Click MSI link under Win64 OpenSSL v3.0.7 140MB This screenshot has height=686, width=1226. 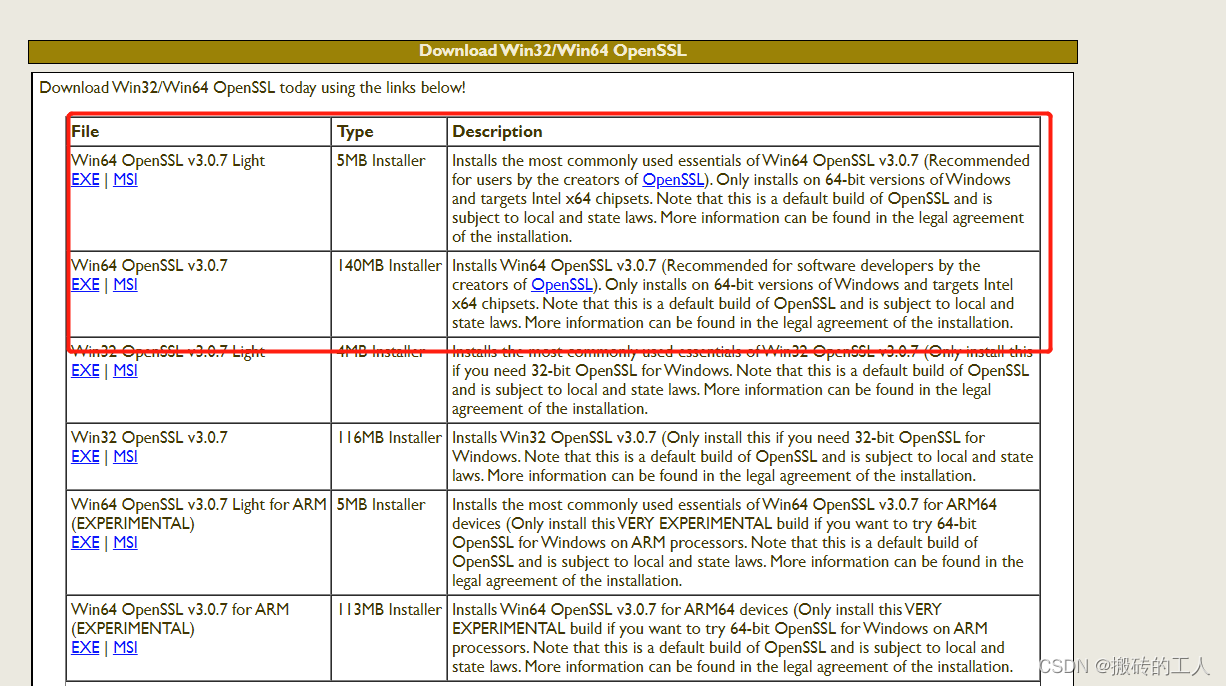click(x=125, y=285)
